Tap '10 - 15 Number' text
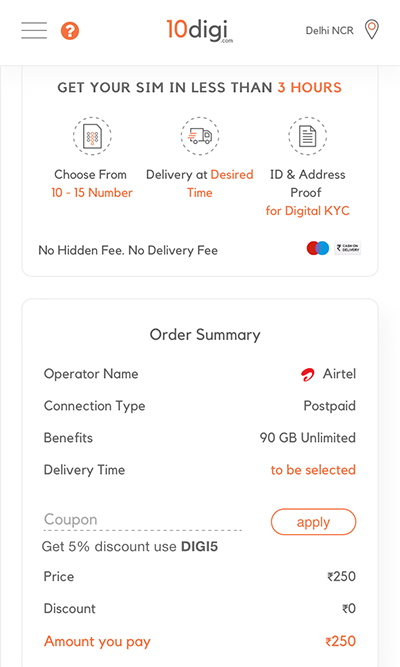 coord(92,193)
